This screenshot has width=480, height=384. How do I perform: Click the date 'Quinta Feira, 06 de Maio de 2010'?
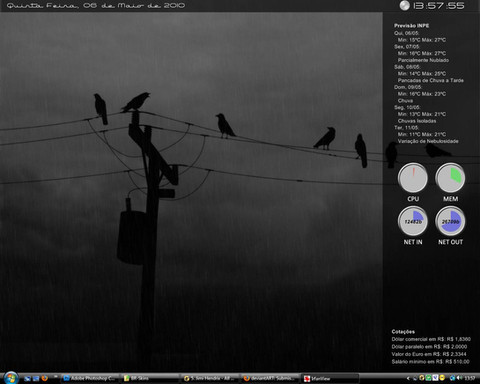(x=96, y=6)
